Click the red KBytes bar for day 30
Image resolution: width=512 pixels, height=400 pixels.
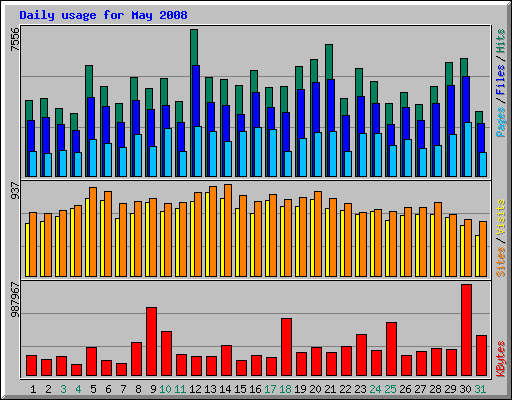(466, 330)
